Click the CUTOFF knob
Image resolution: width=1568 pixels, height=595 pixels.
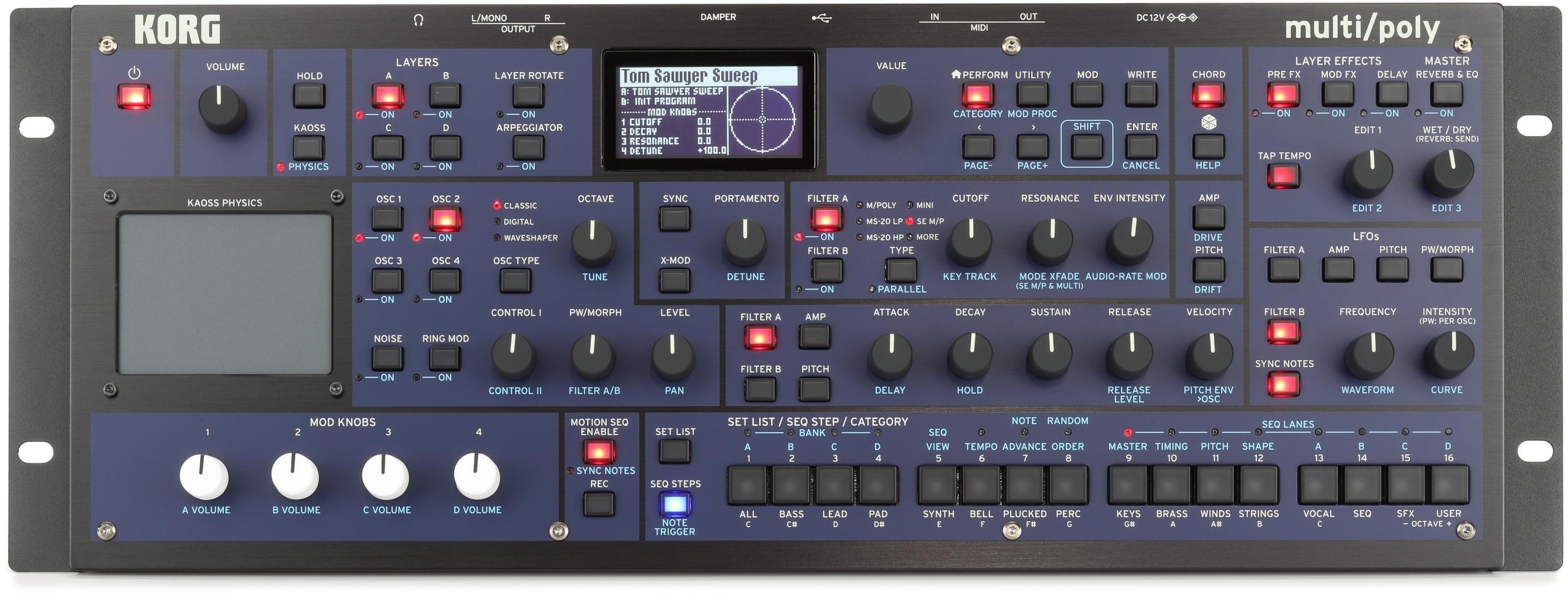point(970,241)
